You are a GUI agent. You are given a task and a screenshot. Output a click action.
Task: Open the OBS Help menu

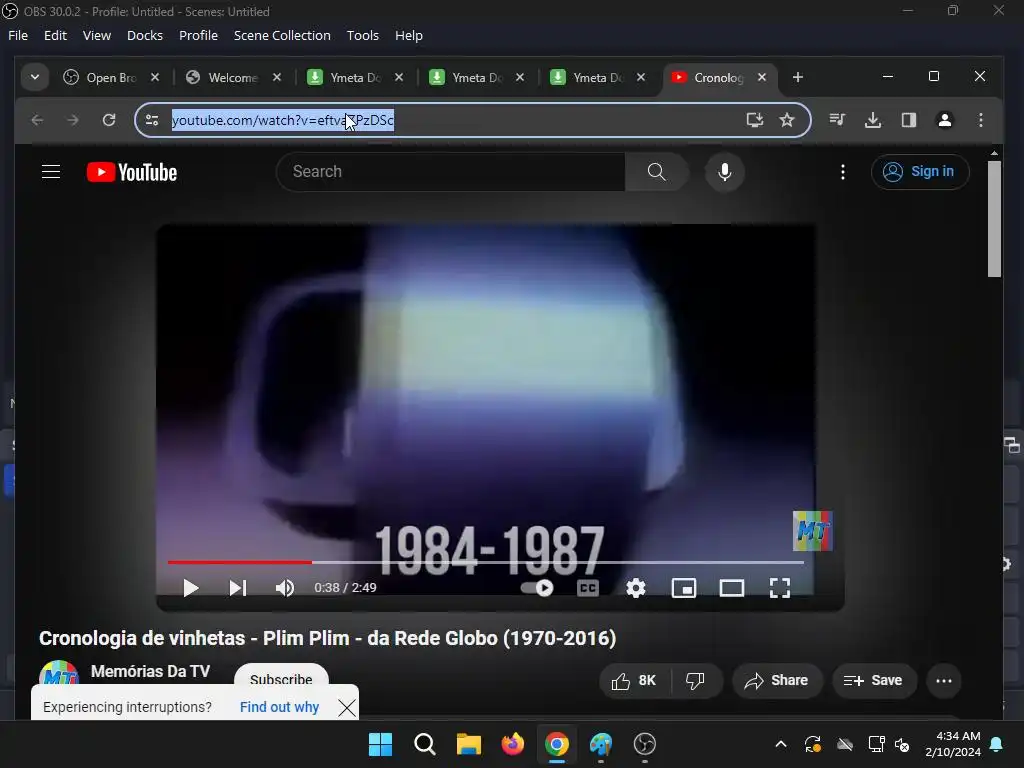[408, 35]
